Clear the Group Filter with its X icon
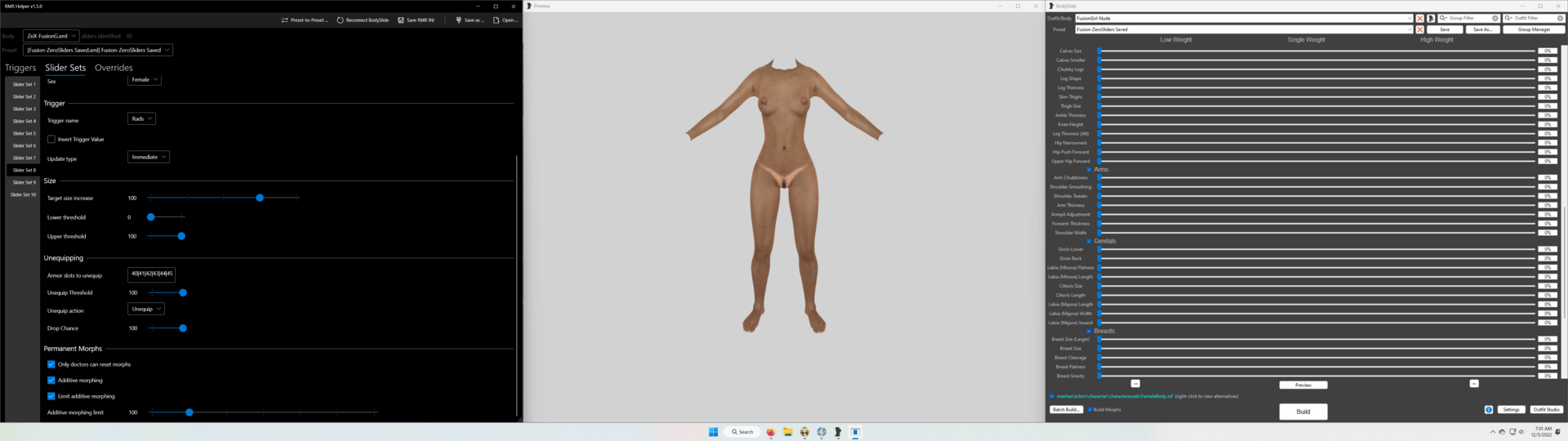 click(x=1495, y=18)
